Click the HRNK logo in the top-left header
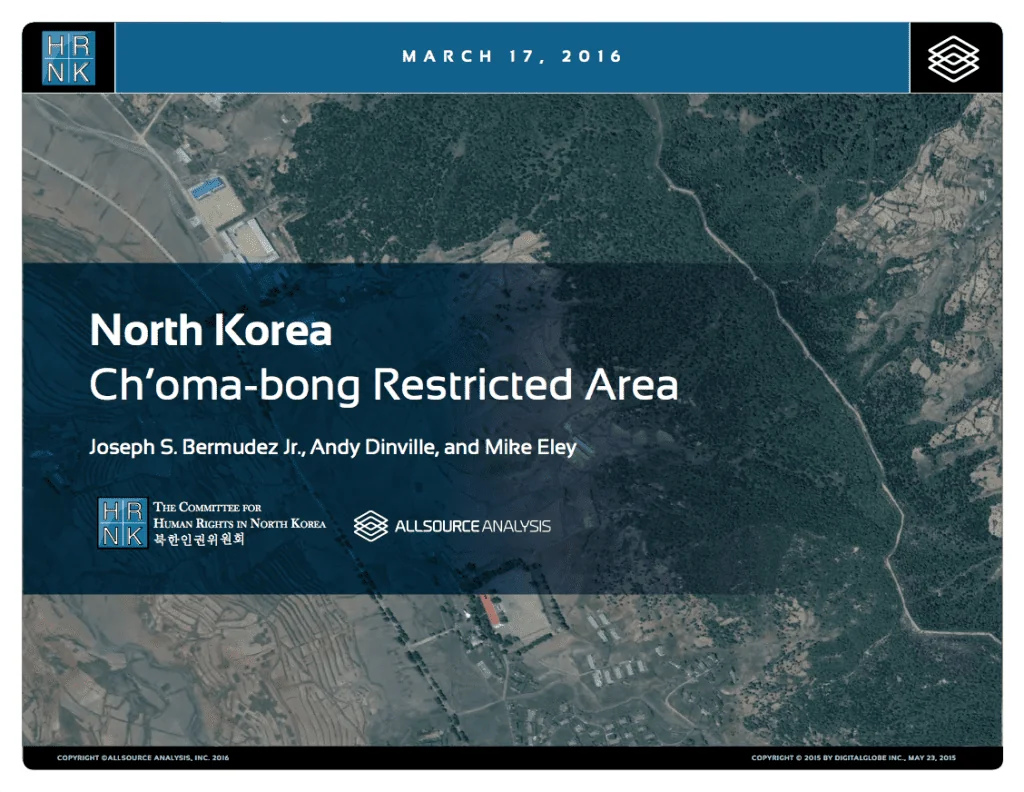Screen dimensions: 1024x792 [x=69, y=57]
